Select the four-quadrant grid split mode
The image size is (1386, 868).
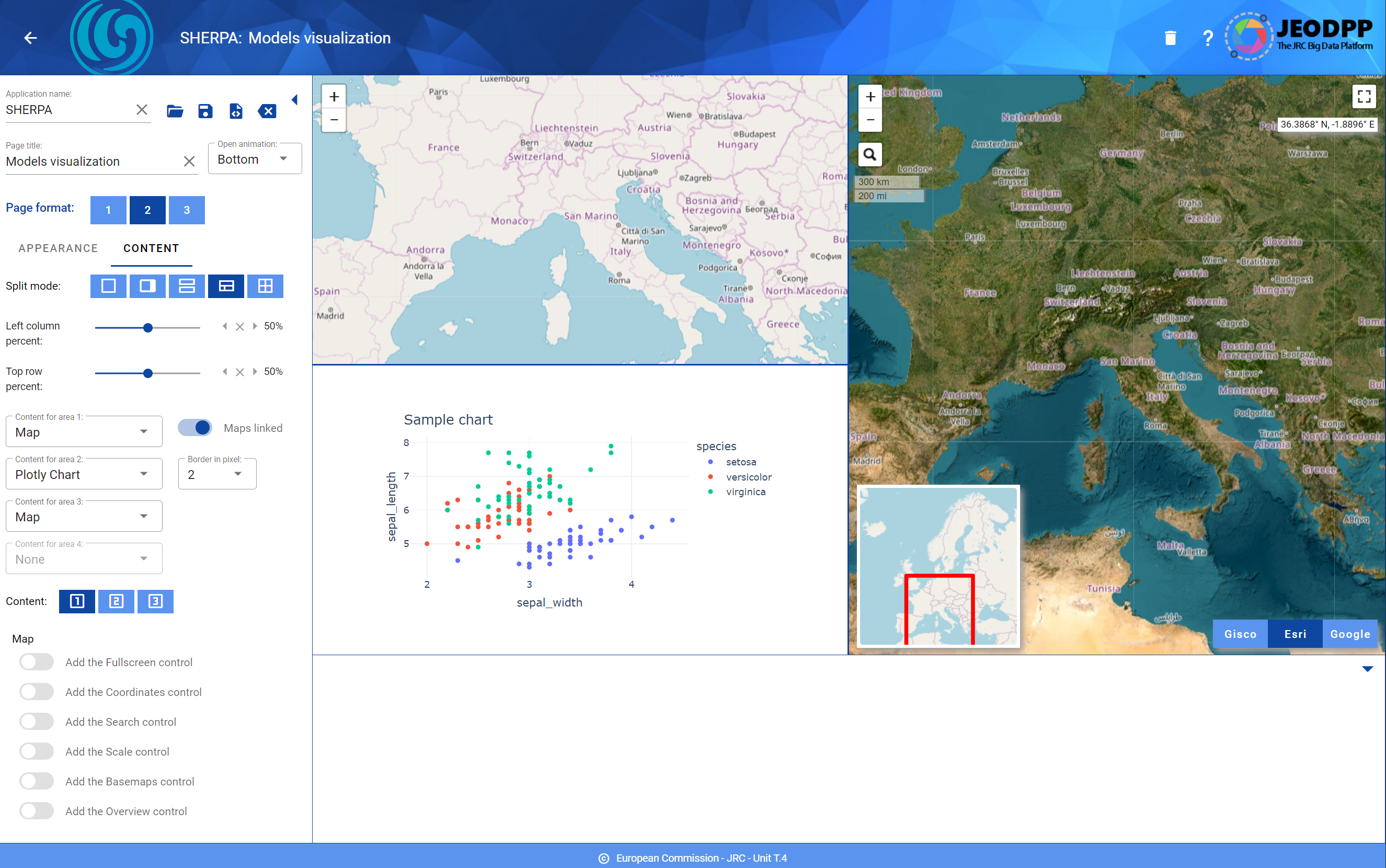click(265, 286)
